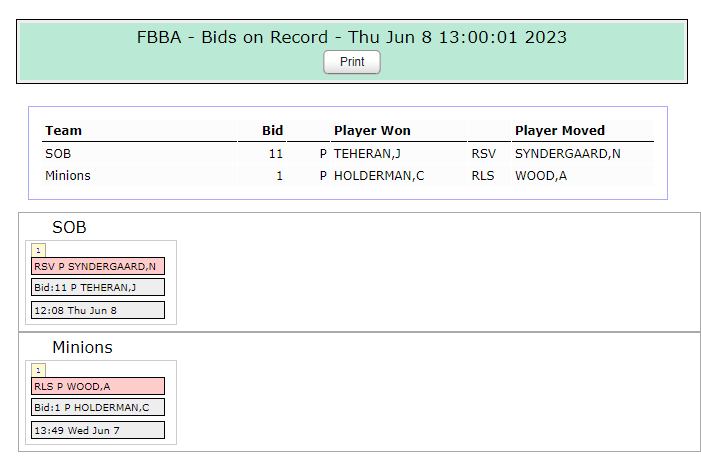The width and height of the screenshot is (701, 471).
Task: Click HOLDERMAN,C in the Player Won column
Action: click(x=379, y=176)
